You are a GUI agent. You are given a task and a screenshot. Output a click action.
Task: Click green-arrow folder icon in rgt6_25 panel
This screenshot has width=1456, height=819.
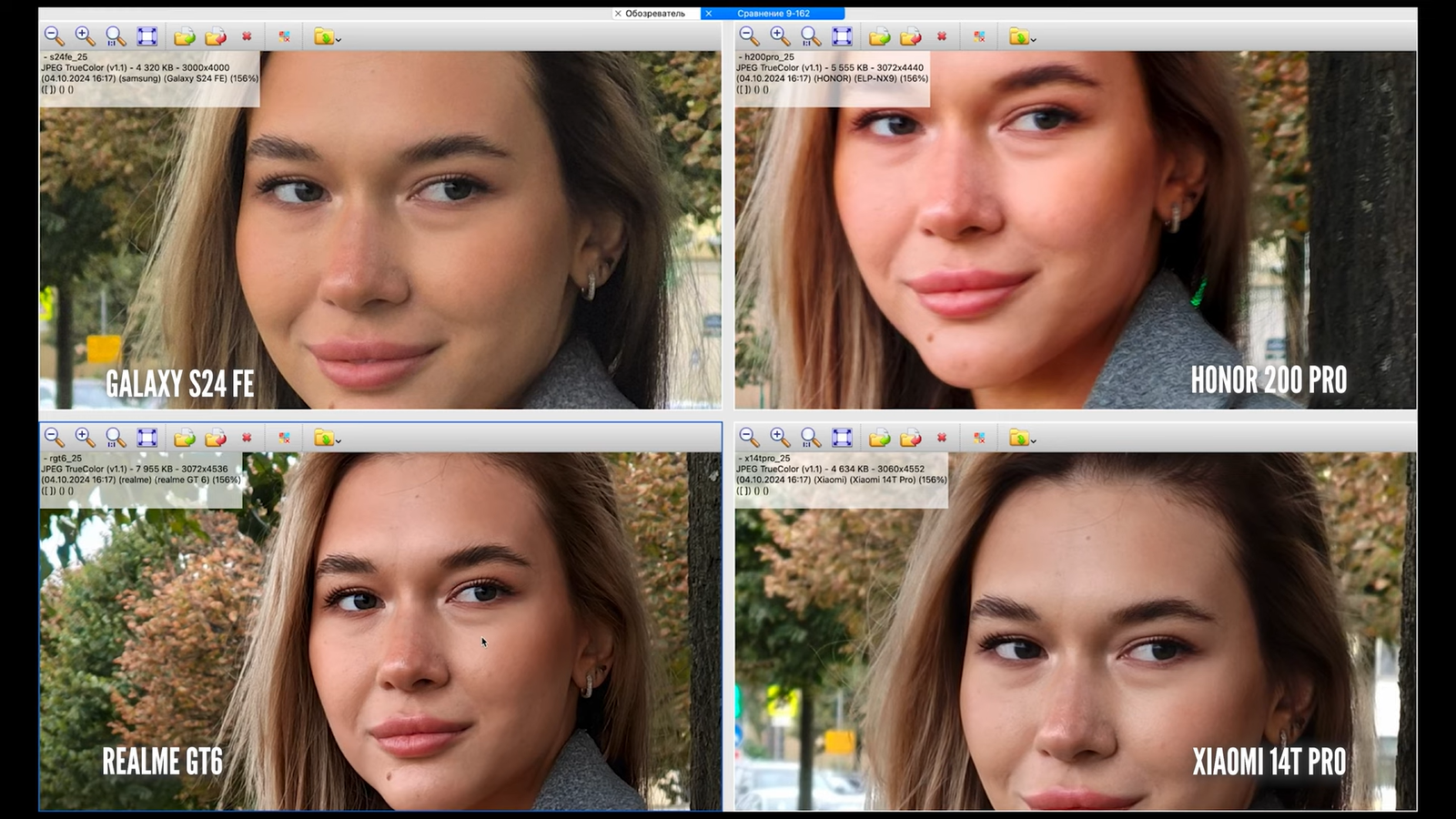pyautogui.click(x=185, y=438)
